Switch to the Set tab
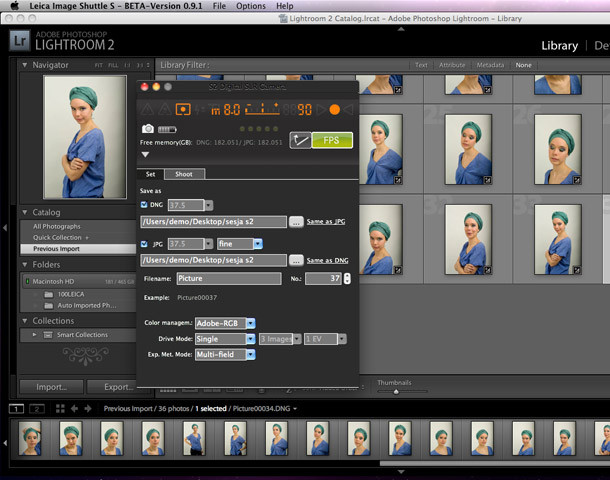Viewport: 610px width, 480px height. coord(151,174)
